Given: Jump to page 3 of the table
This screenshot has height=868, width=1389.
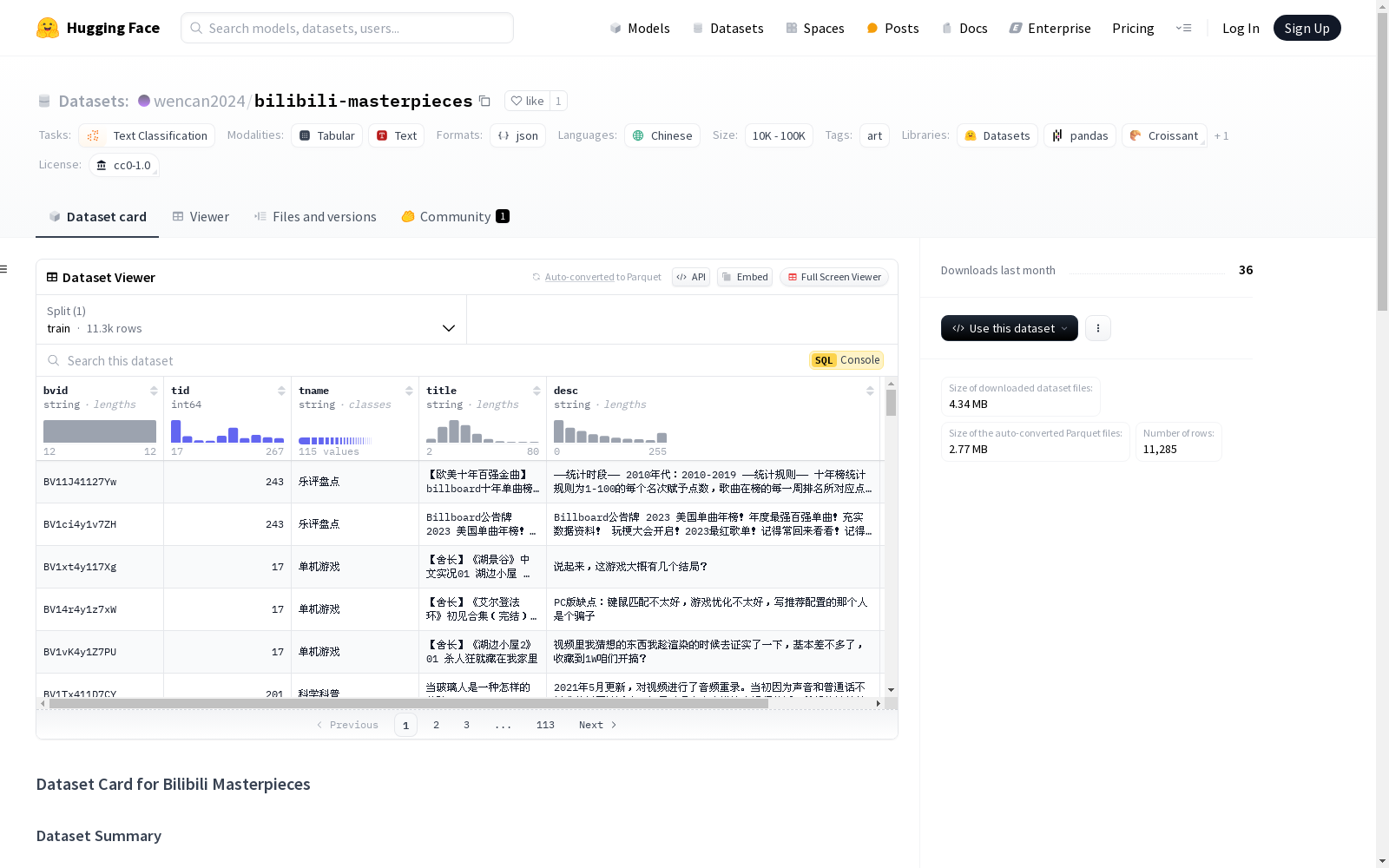Looking at the screenshot, I should [466, 725].
